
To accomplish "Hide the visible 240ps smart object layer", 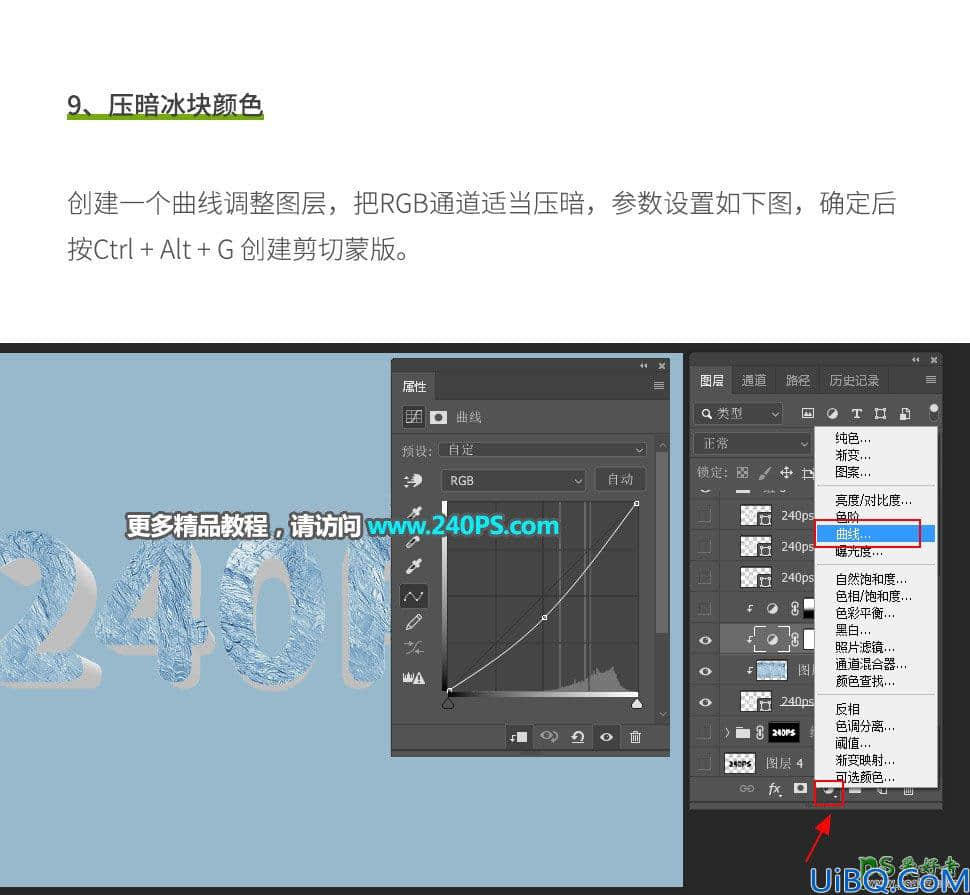I will click(705, 702).
